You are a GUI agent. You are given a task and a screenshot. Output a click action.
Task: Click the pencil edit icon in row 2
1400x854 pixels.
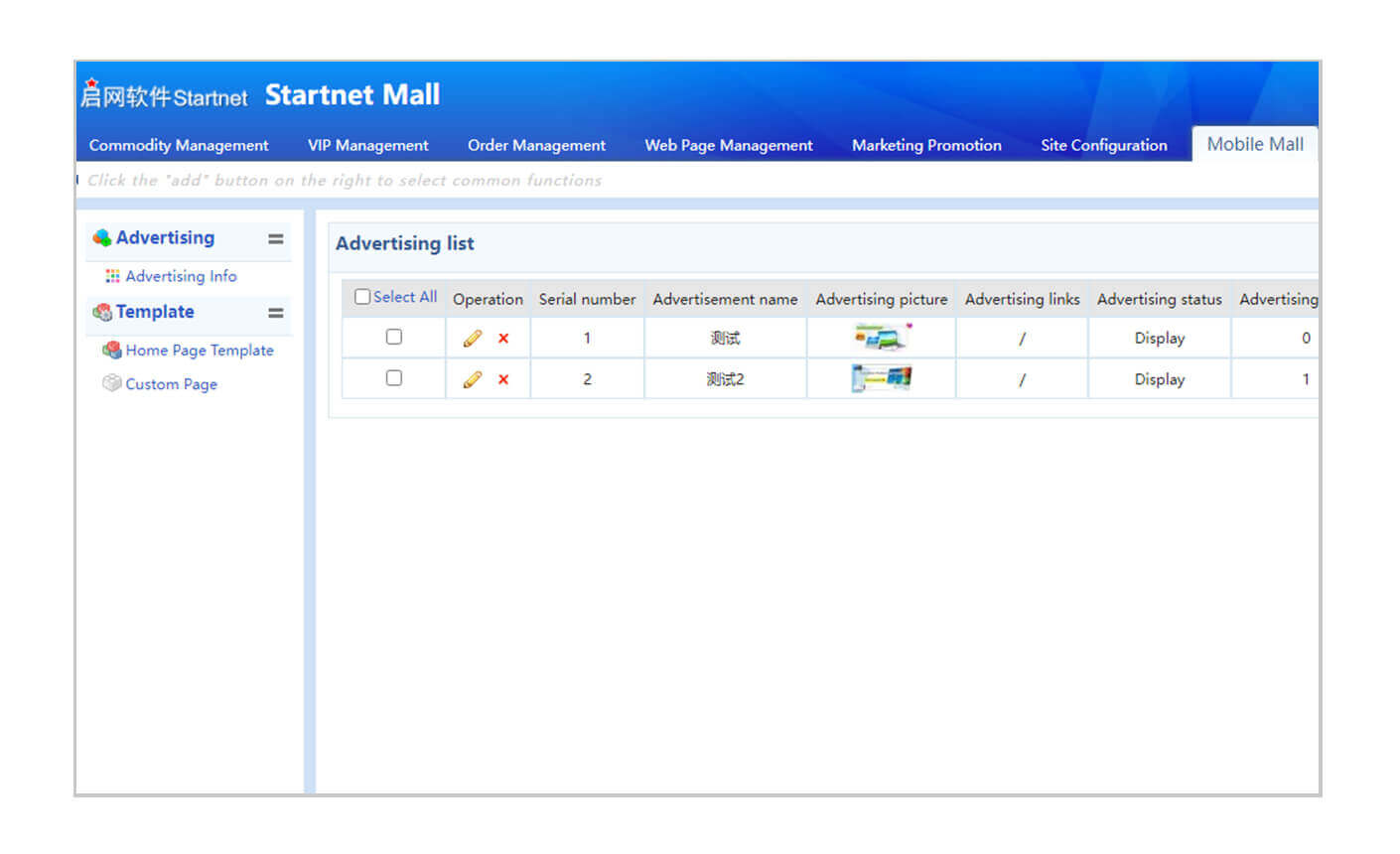tap(473, 379)
